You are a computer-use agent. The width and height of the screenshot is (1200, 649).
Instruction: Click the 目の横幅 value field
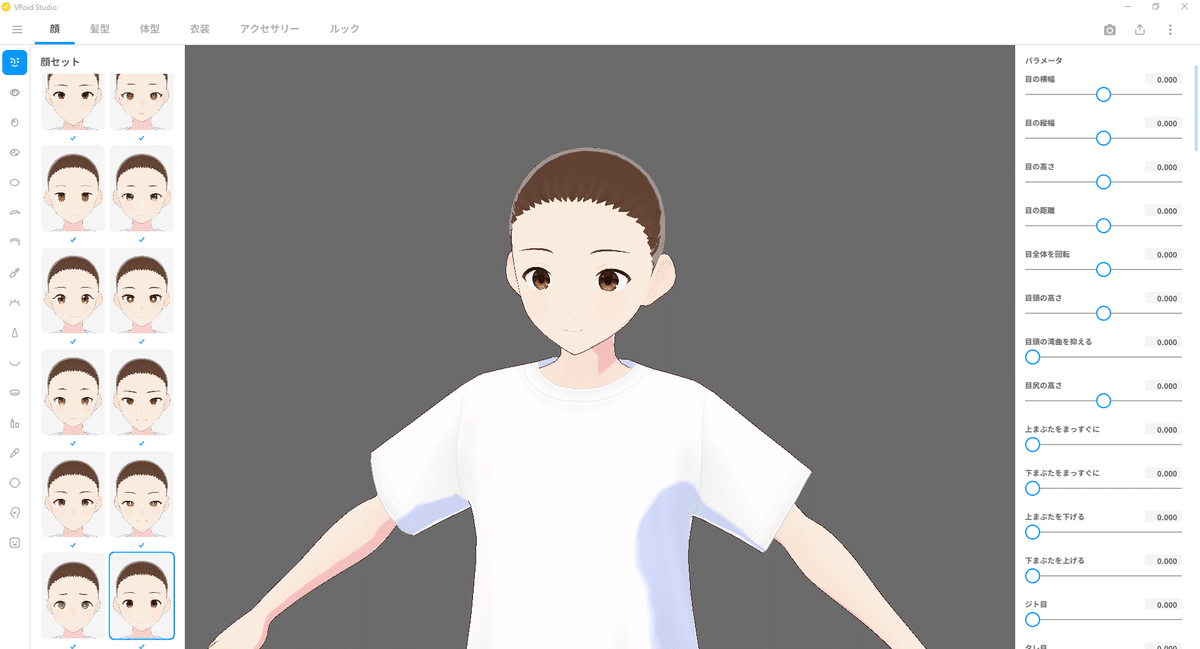click(x=1163, y=79)
